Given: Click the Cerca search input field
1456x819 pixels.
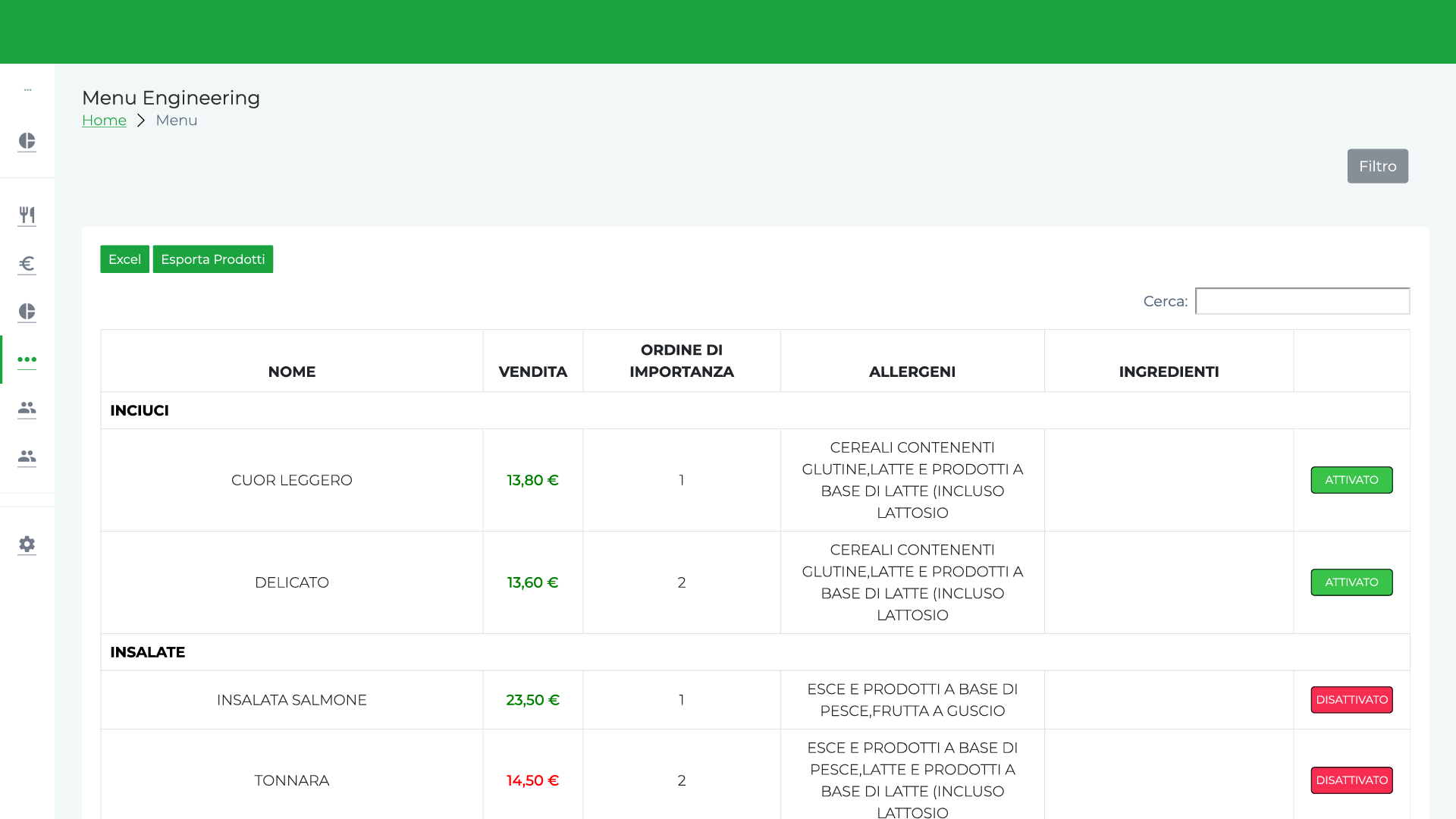Looking at the screenshot, I should (x=1302, y=301).
